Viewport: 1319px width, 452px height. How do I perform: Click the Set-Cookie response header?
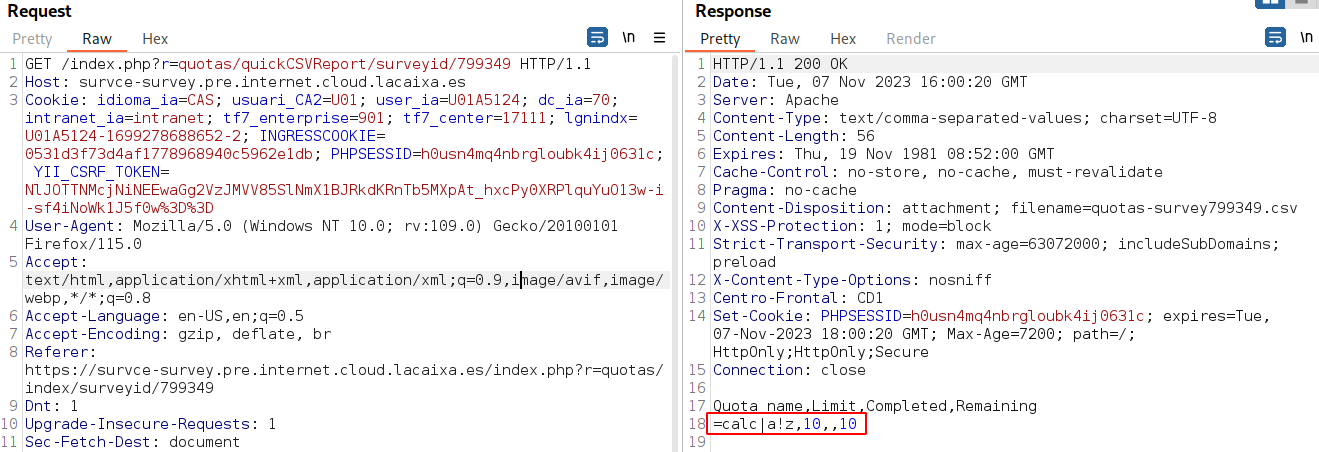coord(991,334)
